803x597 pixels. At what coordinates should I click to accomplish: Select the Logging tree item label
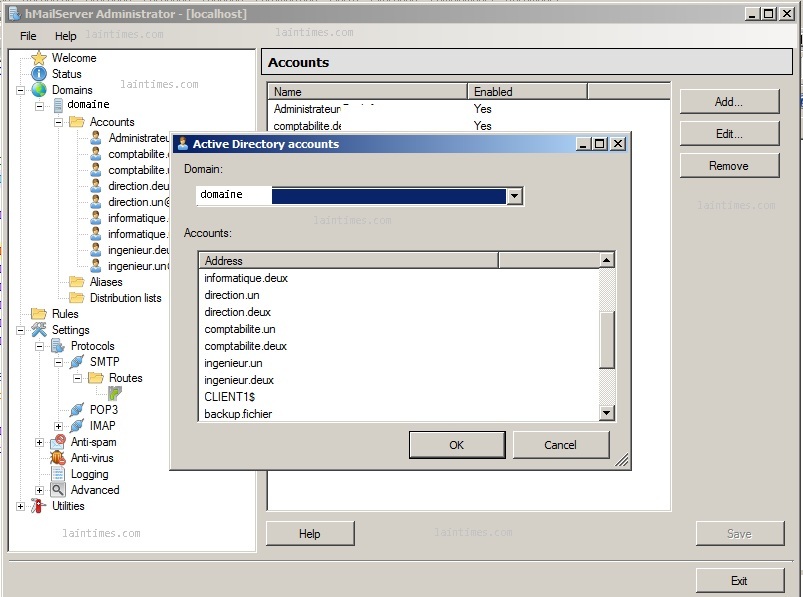(90, 474)
